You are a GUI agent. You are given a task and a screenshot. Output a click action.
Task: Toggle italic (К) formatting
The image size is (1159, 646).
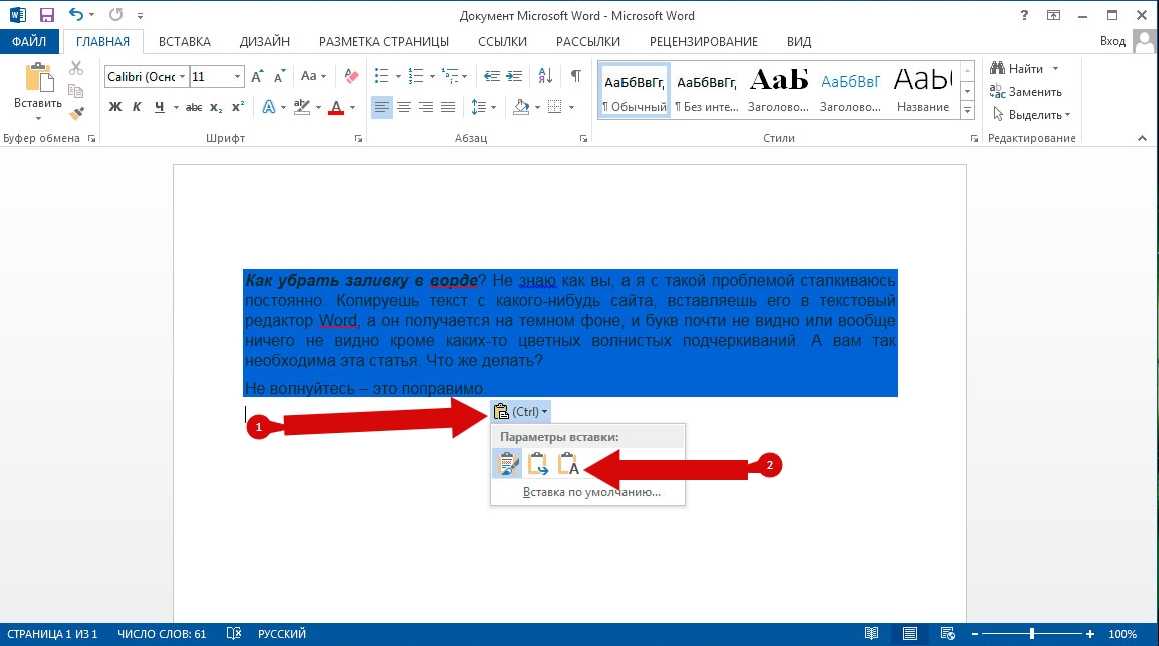pos(137,107)
